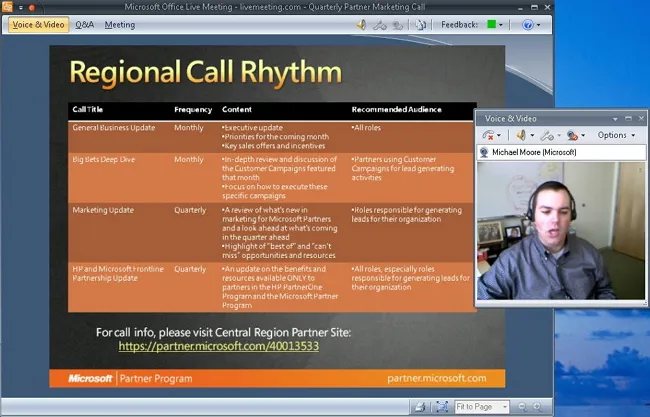Expand the microphone dropdown in Voice & Video panel

[x=559, y=135]
